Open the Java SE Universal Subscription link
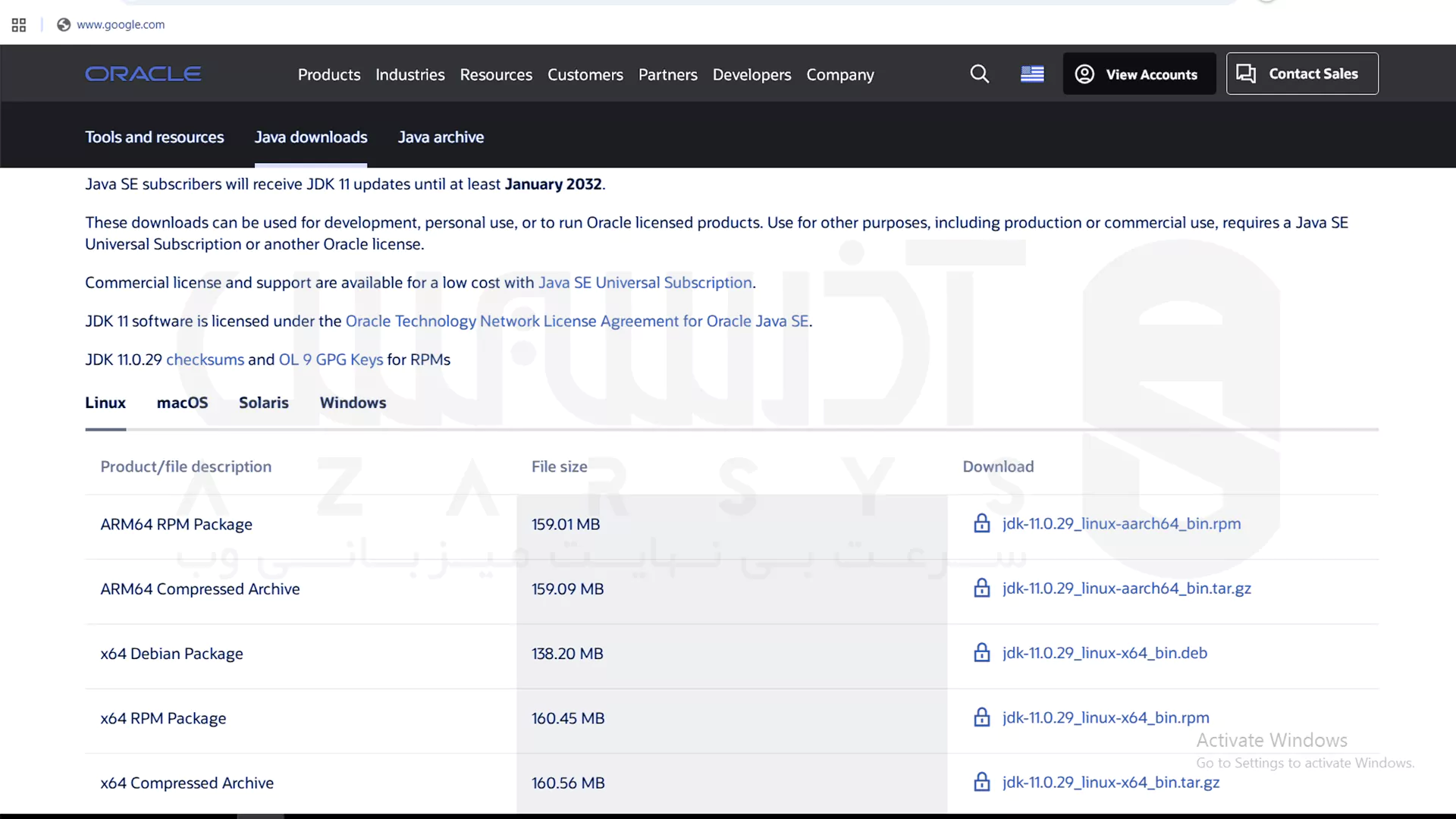 click(645, 283)
